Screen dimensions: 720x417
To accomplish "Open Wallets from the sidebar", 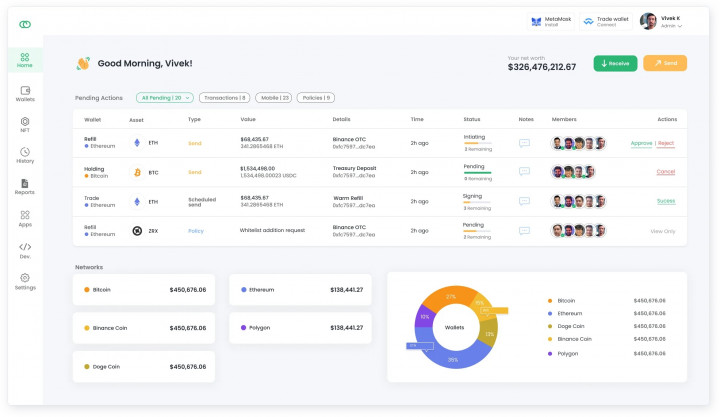I will (x=25, y=91).
